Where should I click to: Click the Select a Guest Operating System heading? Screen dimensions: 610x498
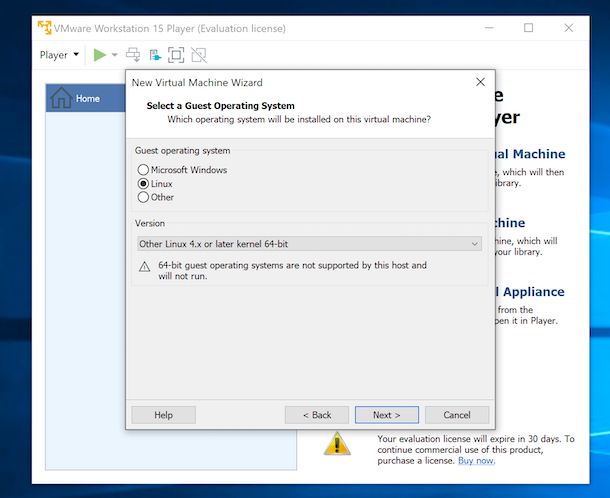click(x=221, y=105)
